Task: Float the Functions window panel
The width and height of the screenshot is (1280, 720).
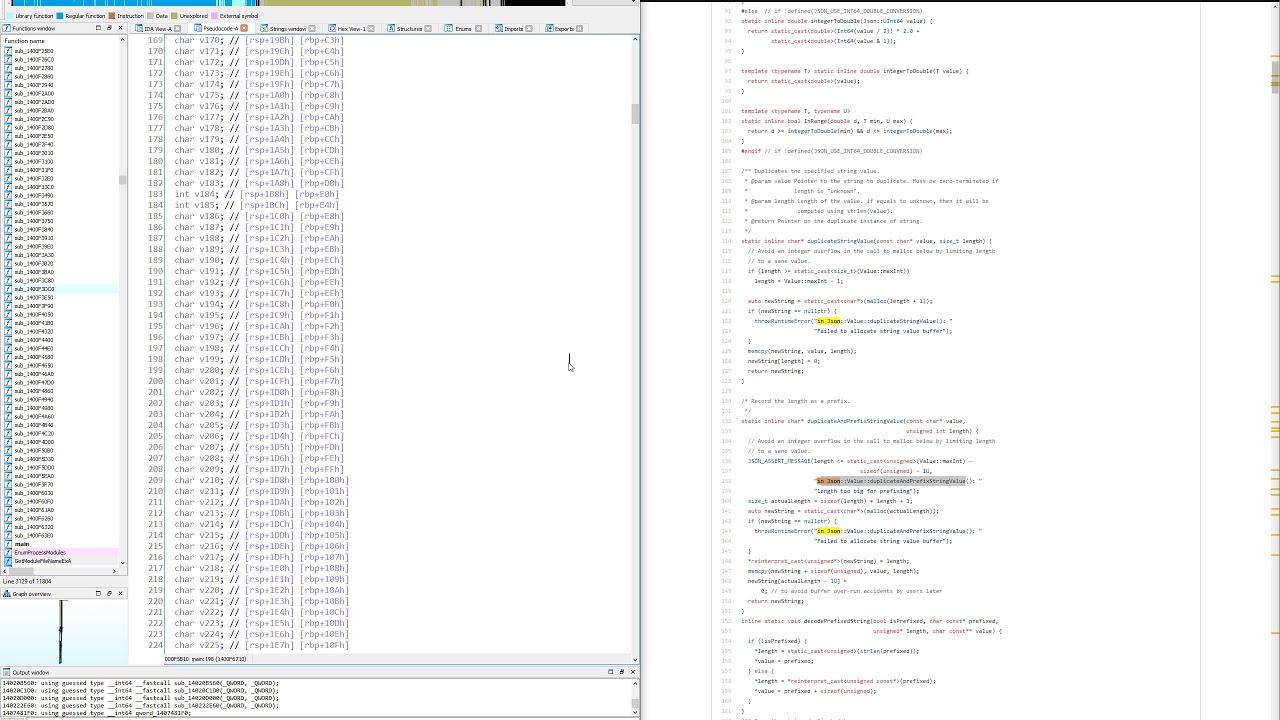Action: pyautogui.click(x=109, y=28)
